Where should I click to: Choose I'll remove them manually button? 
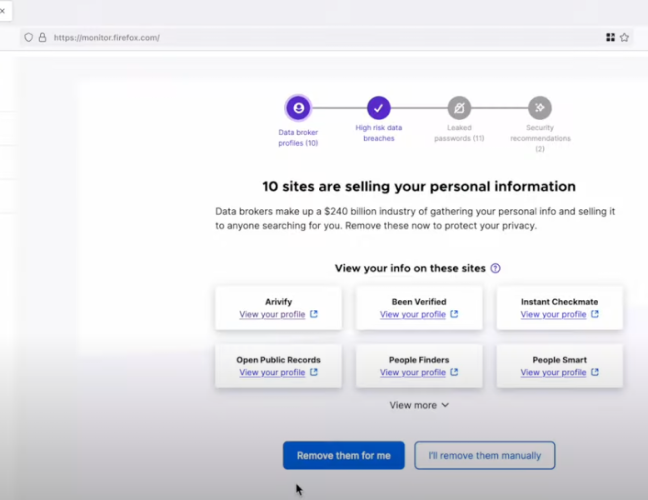(x=484, y=455)
